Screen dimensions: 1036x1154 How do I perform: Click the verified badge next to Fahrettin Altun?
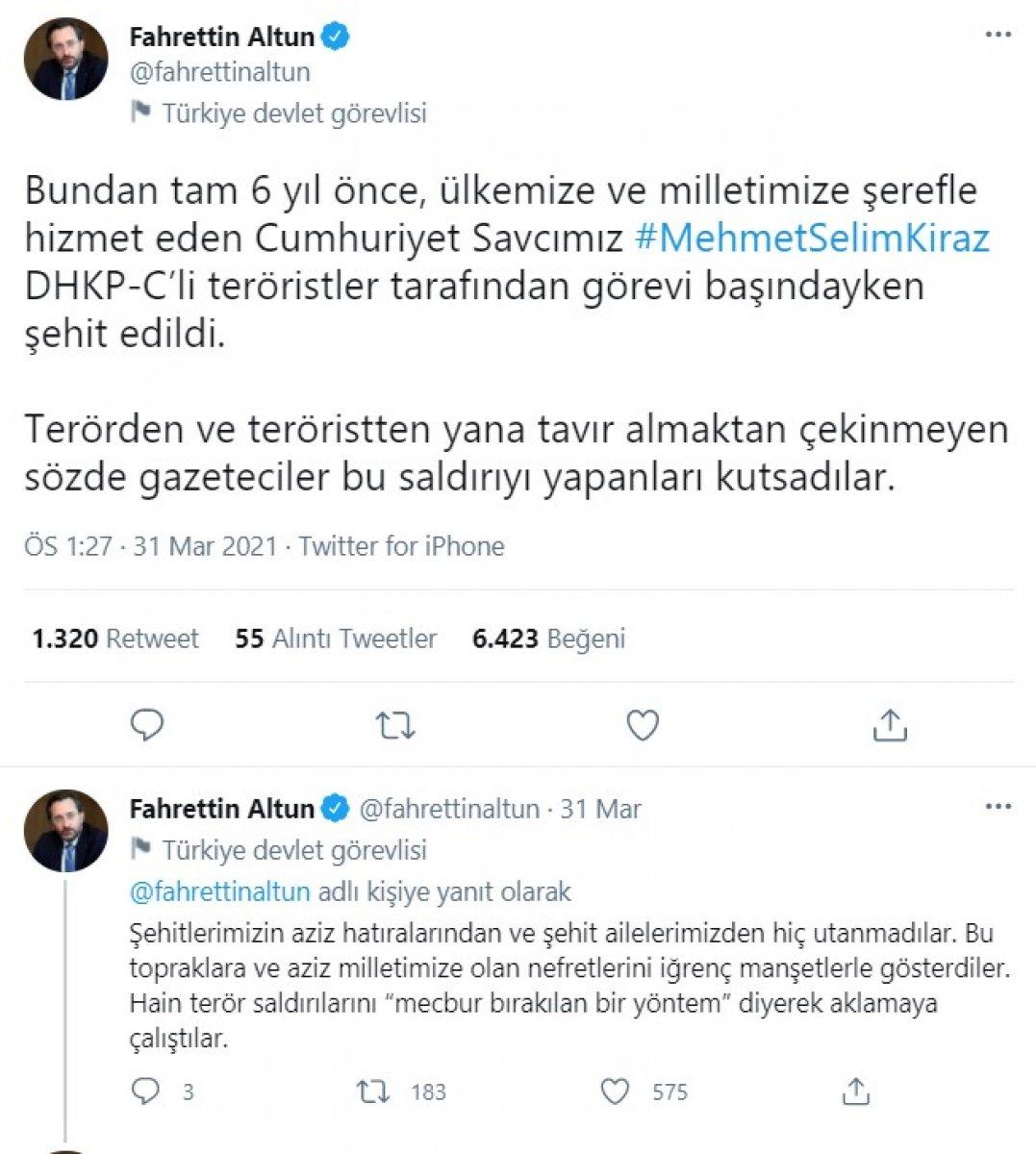tap(333, 37)
